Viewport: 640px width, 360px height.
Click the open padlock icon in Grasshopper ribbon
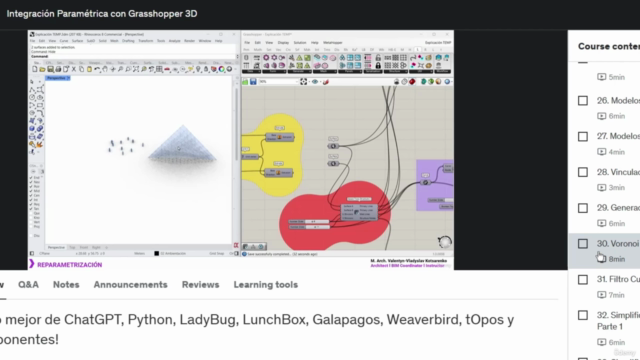[378, 58]
